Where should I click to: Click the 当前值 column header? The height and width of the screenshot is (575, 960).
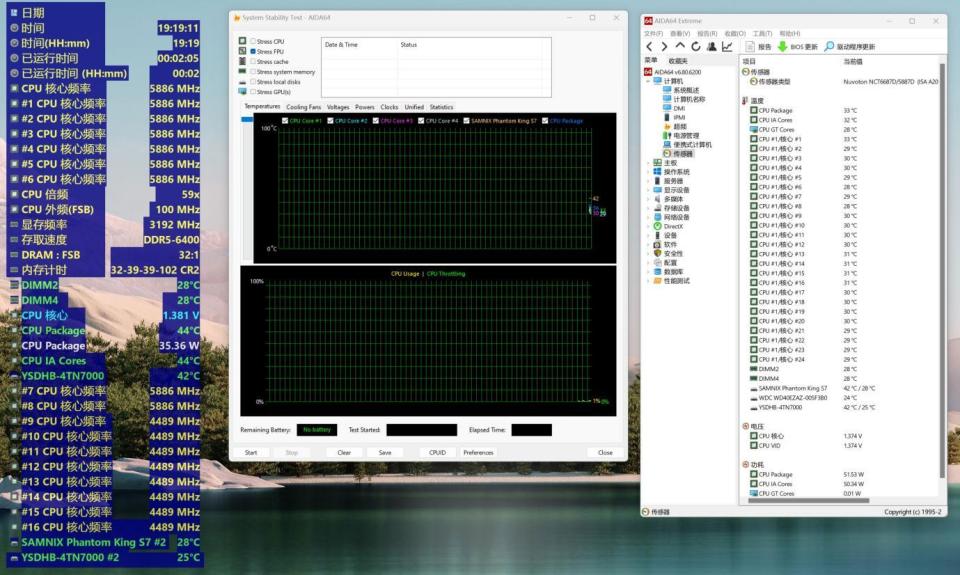tap(853, 61)
